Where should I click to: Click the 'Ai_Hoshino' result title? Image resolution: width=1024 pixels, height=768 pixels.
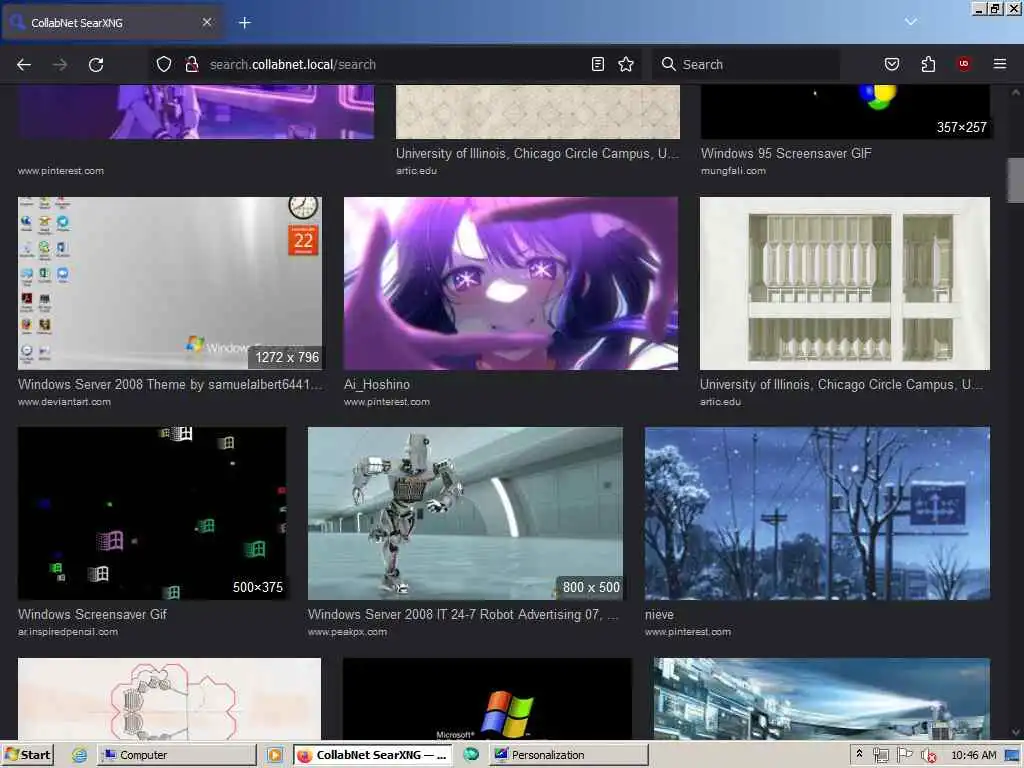point(377,385)
